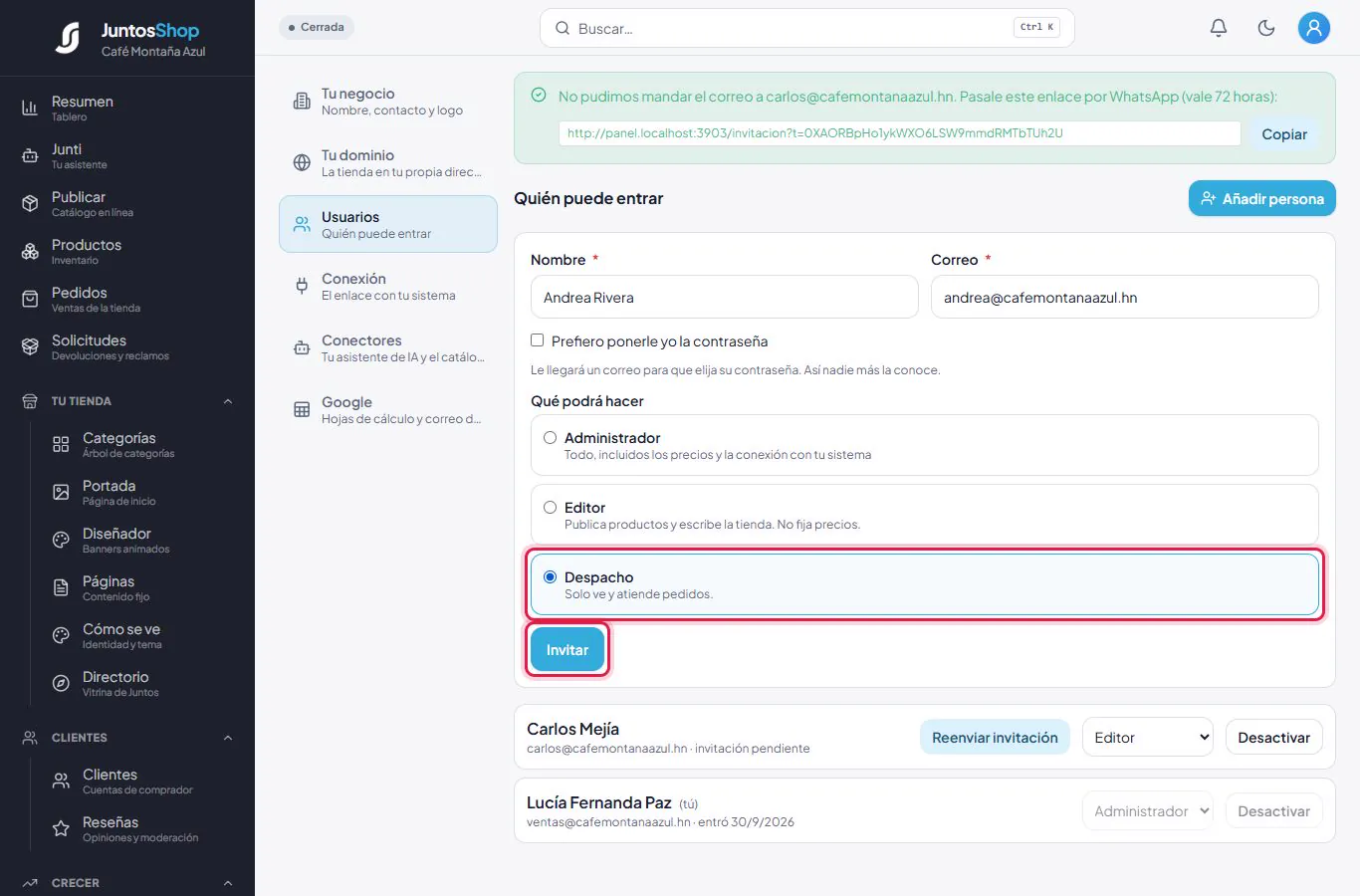The image size is (1360, 896).
Task: Click the Añadir persona button
Action: pyautogui.click(x=1262, y=198)
